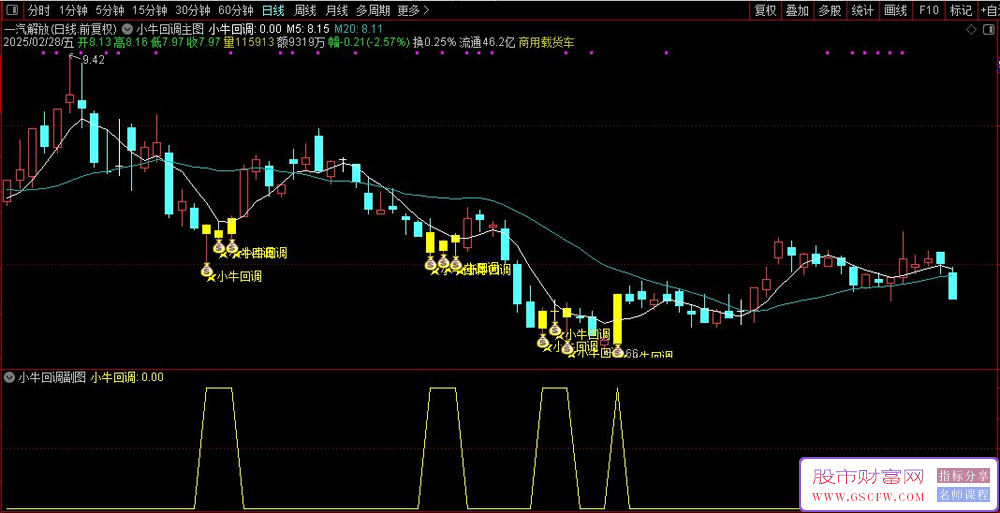Click the volume value 量115913

tap(247, 43)
